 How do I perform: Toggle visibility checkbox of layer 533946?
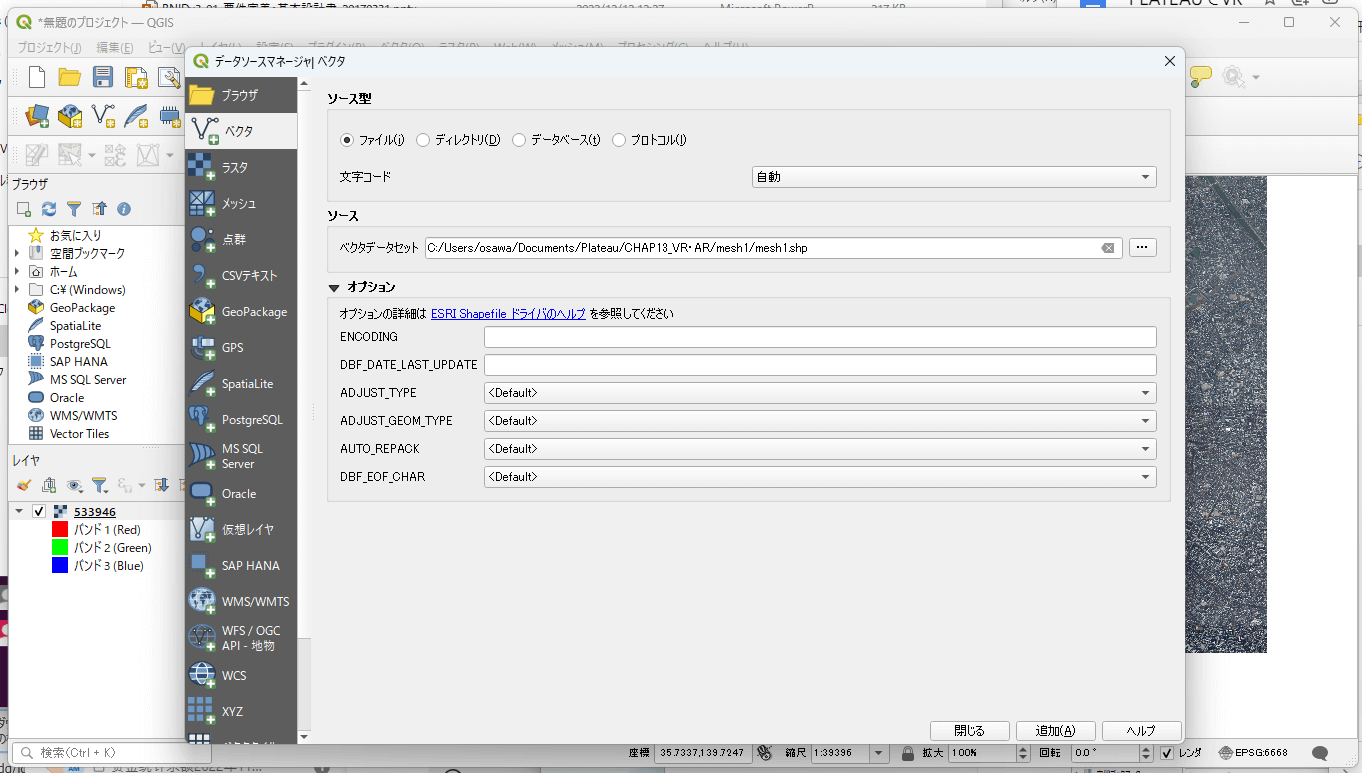(39, 511)
